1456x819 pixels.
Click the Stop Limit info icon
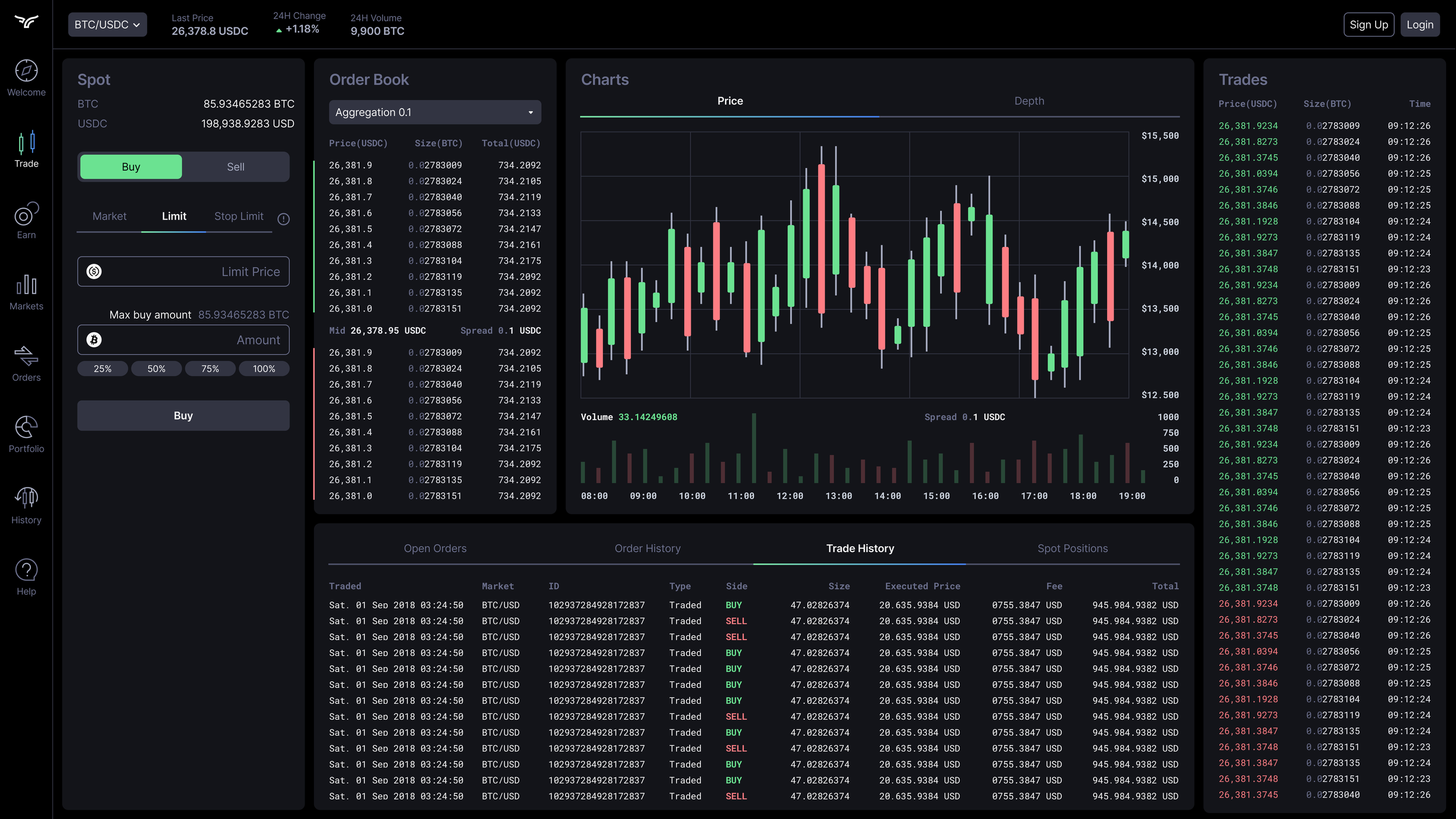[284, 218]
